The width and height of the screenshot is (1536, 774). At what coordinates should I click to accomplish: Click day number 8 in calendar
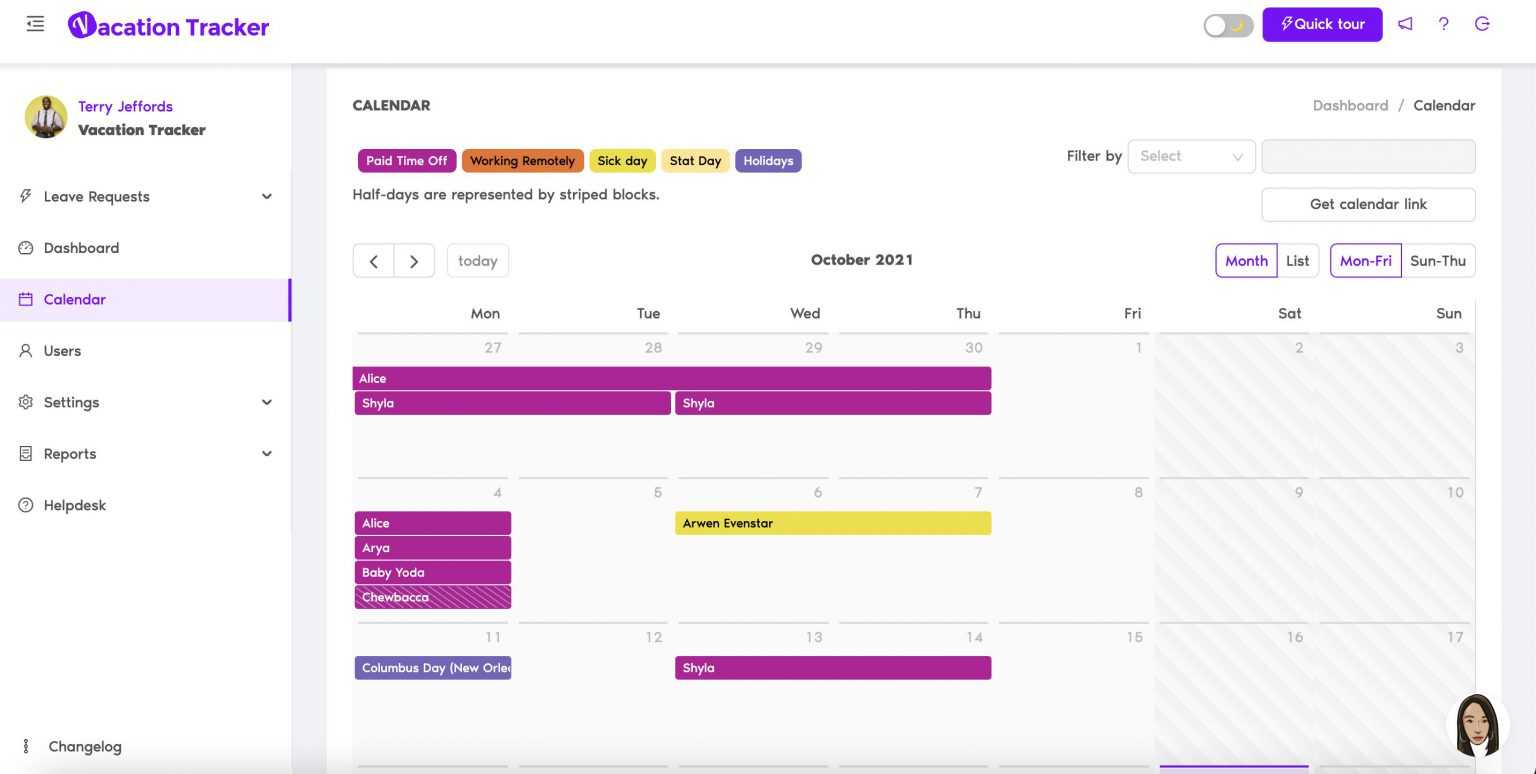[1138, 492]
